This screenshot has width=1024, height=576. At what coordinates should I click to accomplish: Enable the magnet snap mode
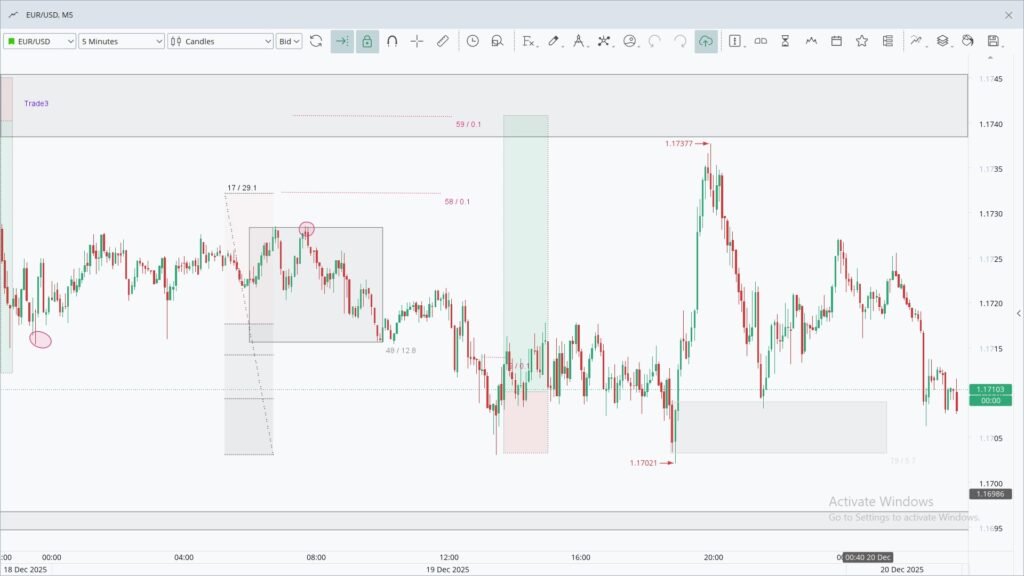pos(392,41)
